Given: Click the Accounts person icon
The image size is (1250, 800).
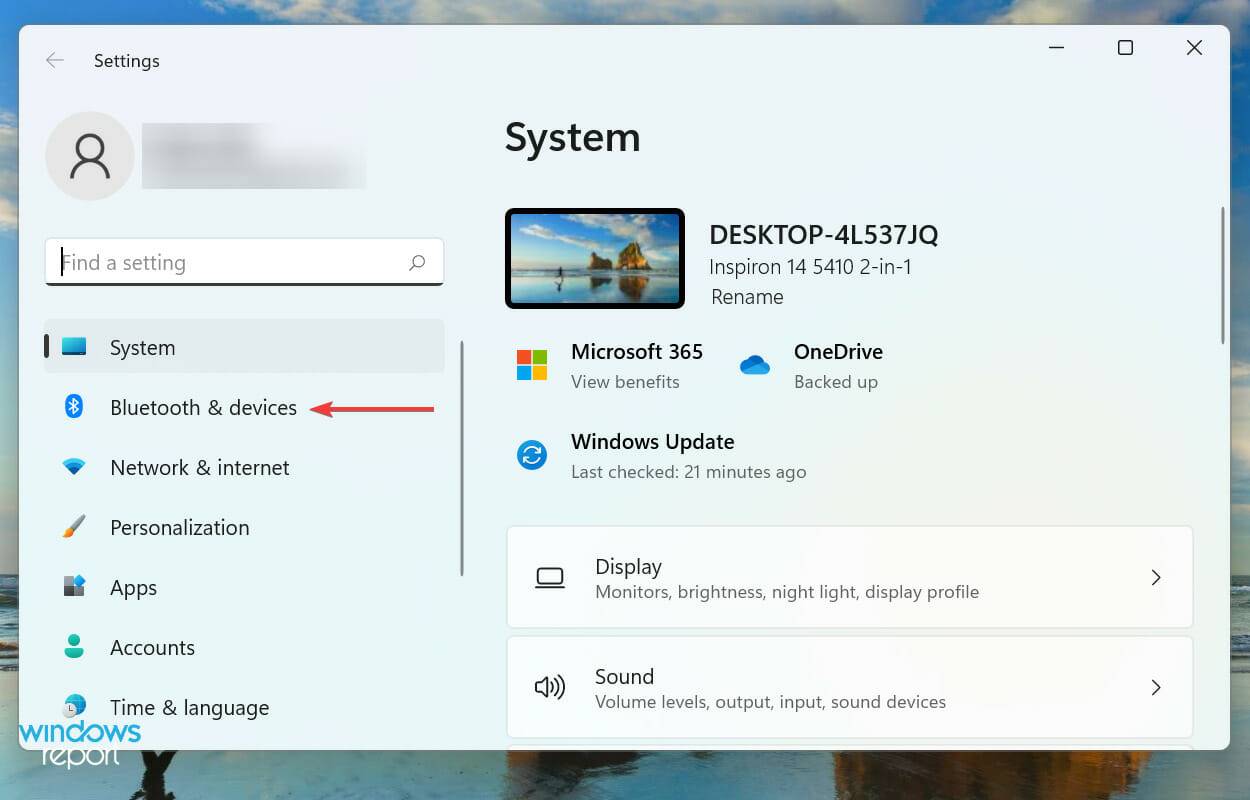Looking at the screenshot, I should pos(73,647).
